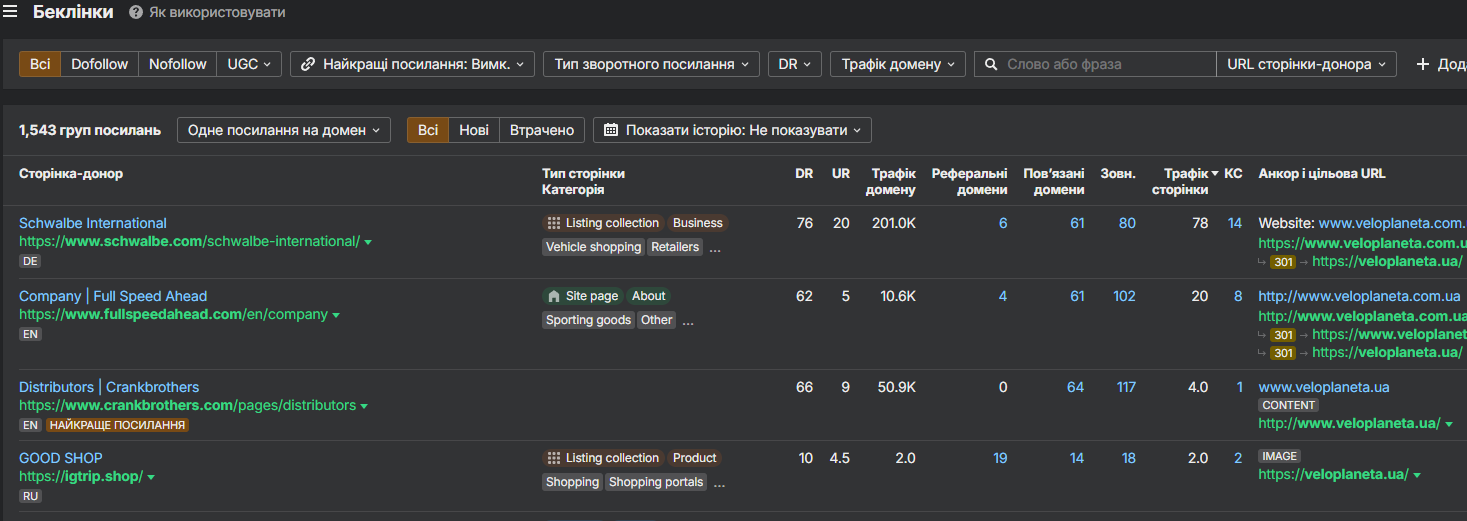
Task: Sort by Реферальні домени column header
Action: (x=970, y=181)
